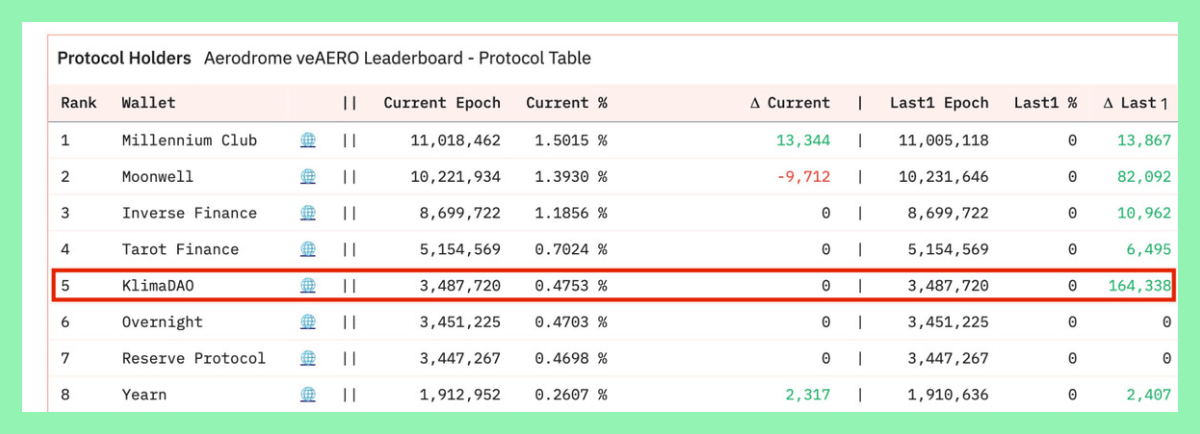Click the Protocol Holders title

124,58
